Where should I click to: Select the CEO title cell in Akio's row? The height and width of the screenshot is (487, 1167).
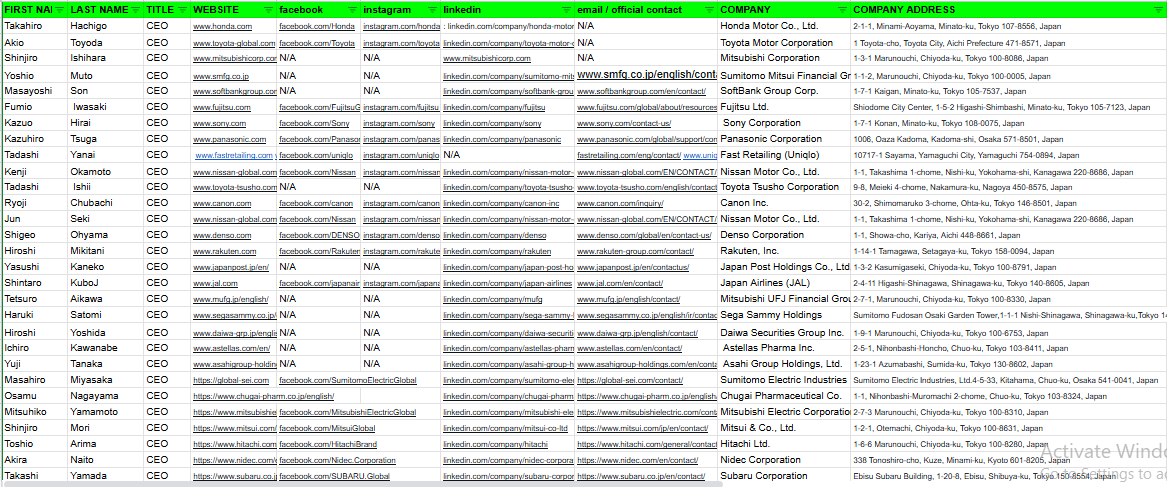click(167, 42)
